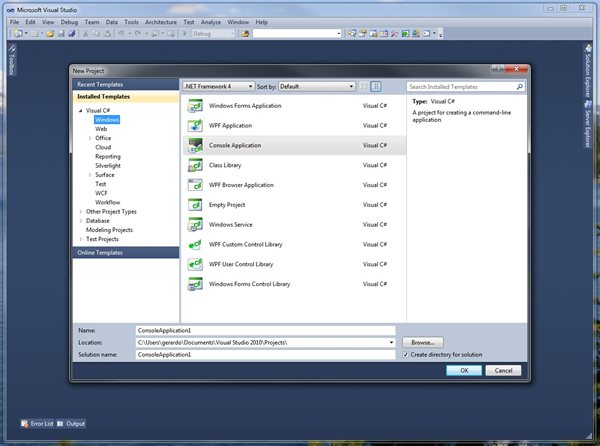Viewport: 600px width, 446px height.
Task: Select Modeling Projects in tree
Action: click(x=109, y=230)
